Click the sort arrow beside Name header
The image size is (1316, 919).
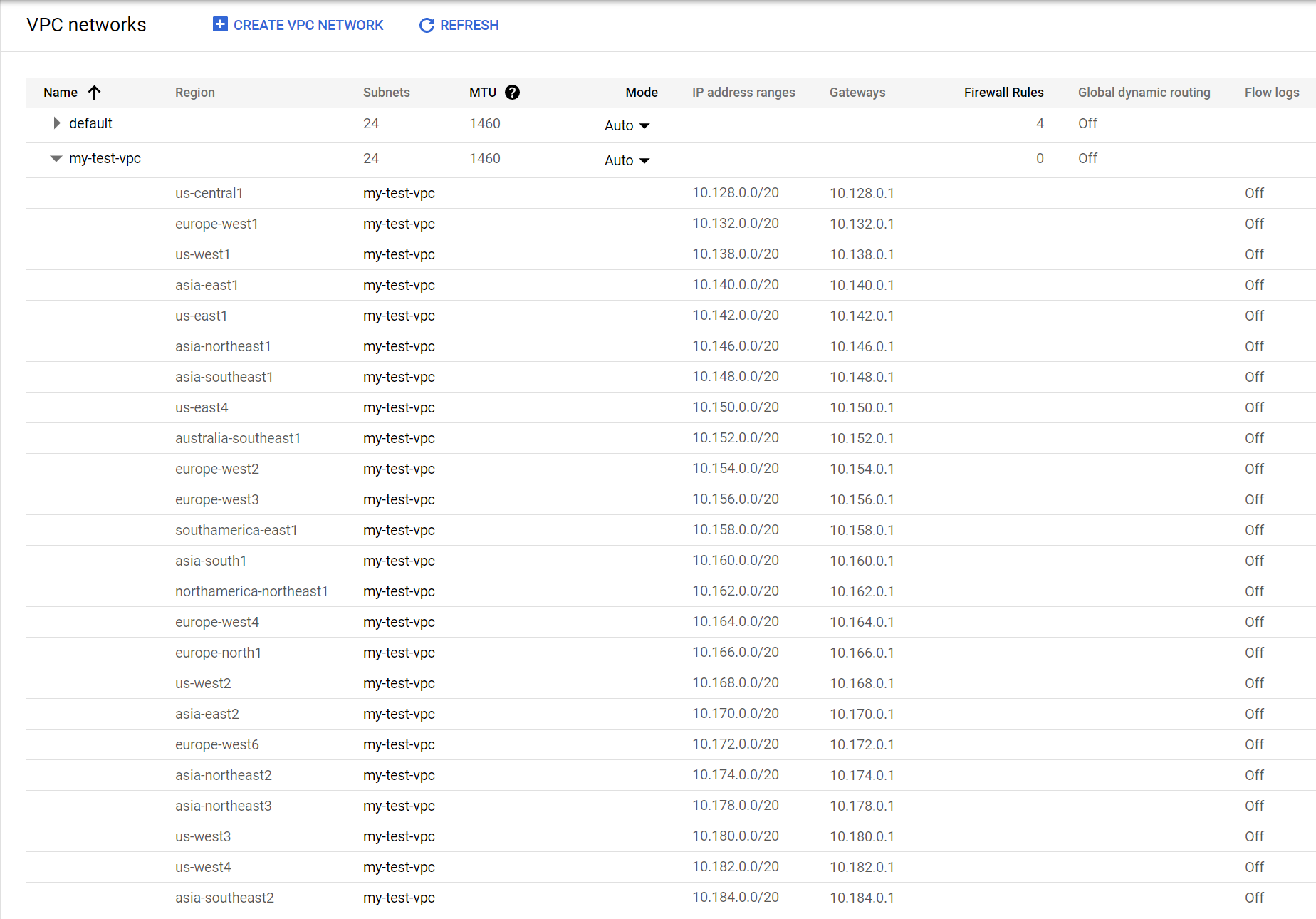coord(95,92)
